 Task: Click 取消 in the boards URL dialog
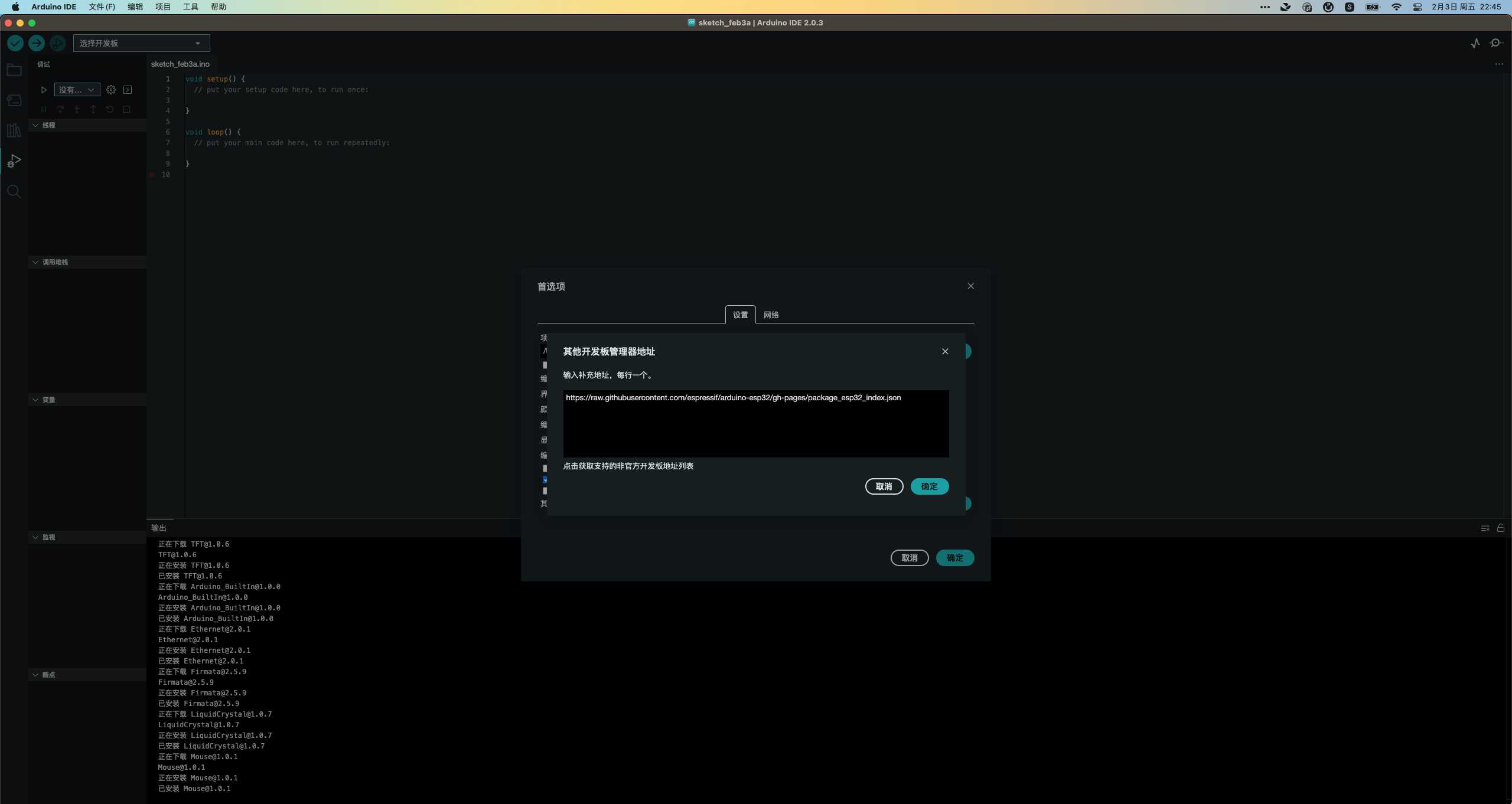coord(884,486)
